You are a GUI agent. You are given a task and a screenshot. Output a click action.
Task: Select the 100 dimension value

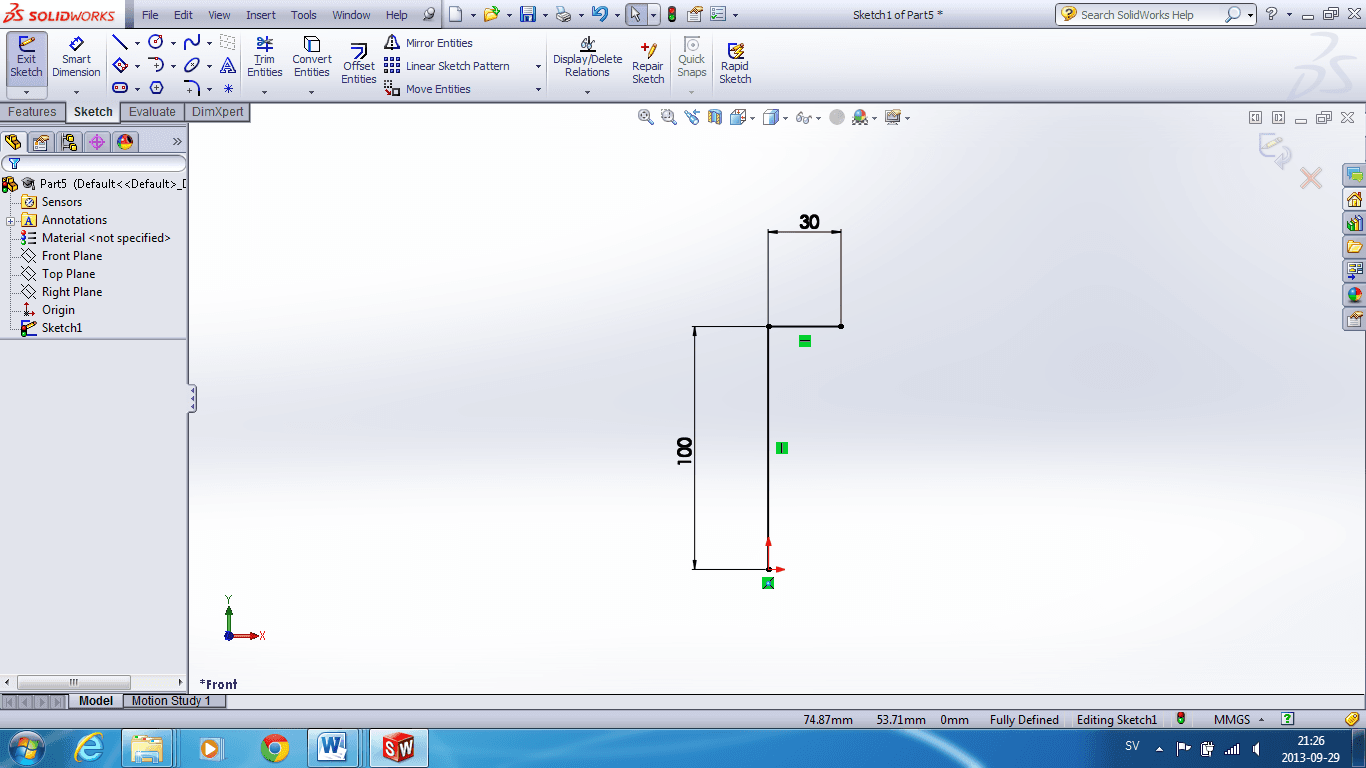tap(684, 450)
